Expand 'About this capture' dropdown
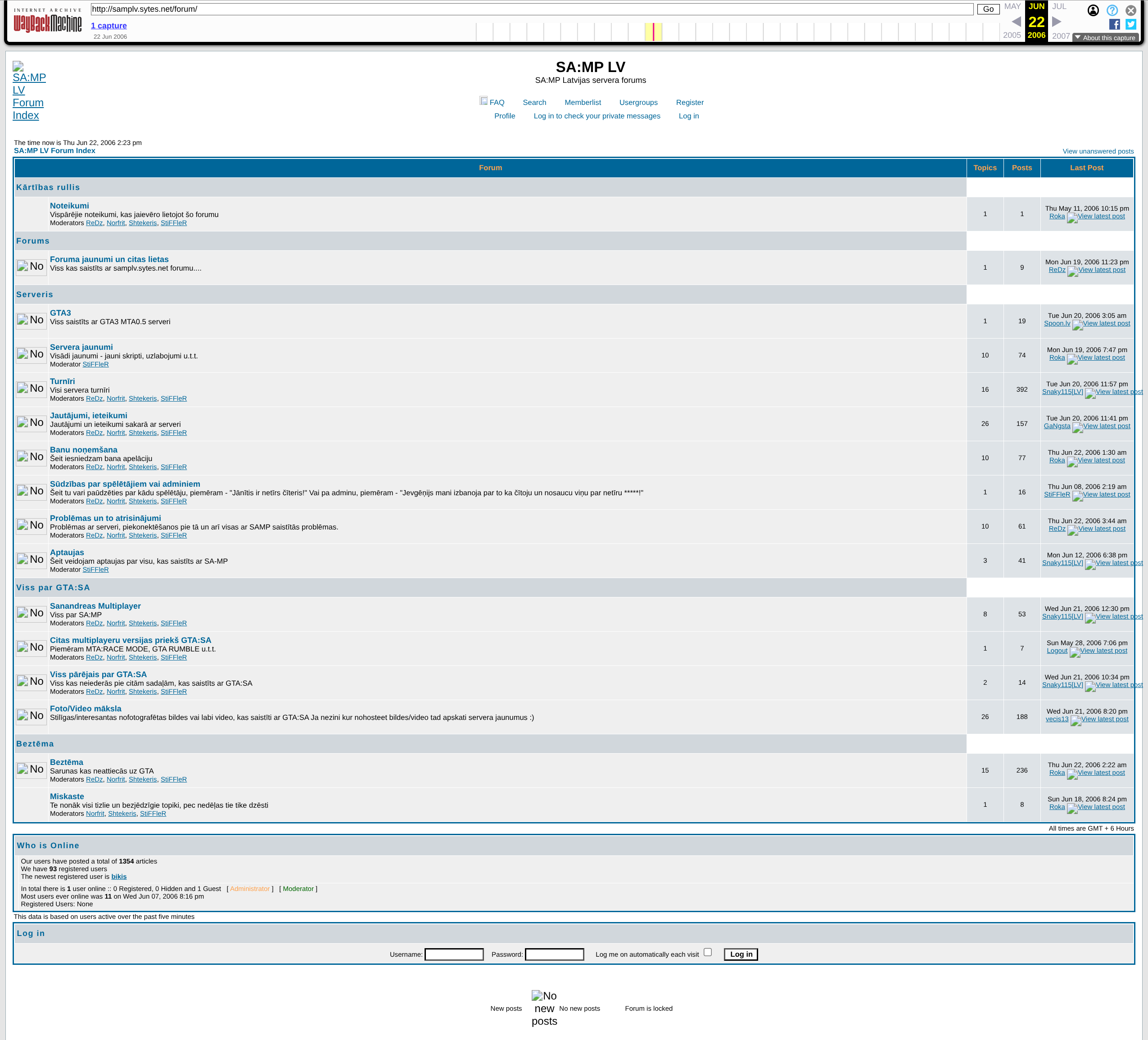The width and height of the screenshot is (1148, 1040). [1105, 37]
